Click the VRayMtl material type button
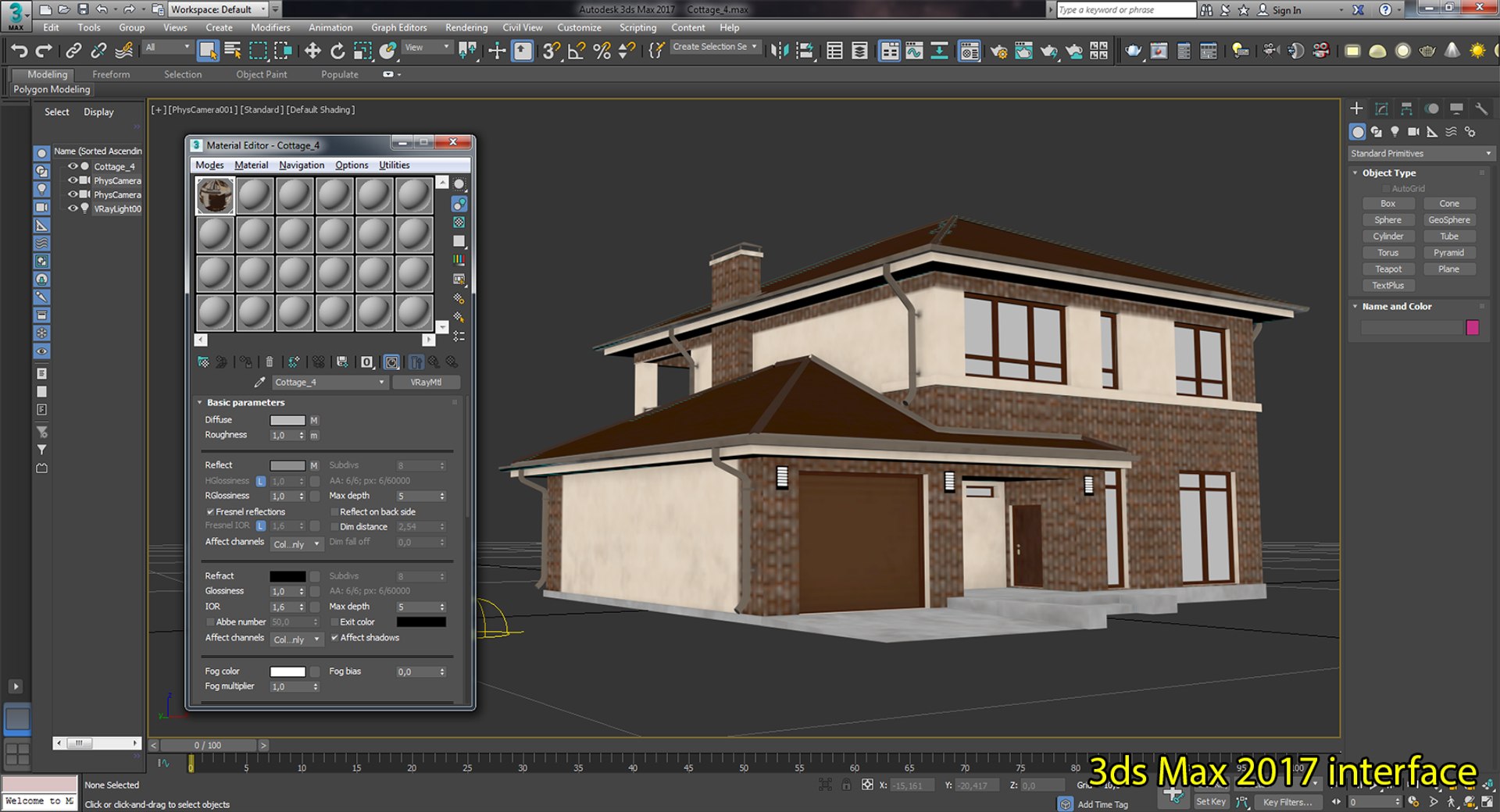This screenshot has height=812, width=1500. pos(426,383)
